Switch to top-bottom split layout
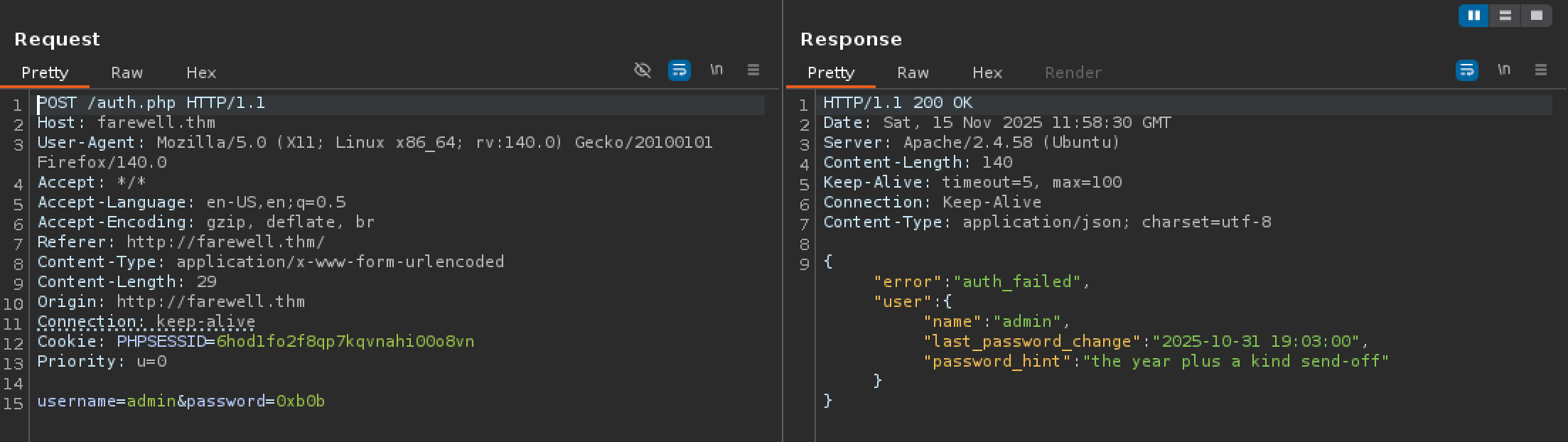 click(x=1505, y=16)
